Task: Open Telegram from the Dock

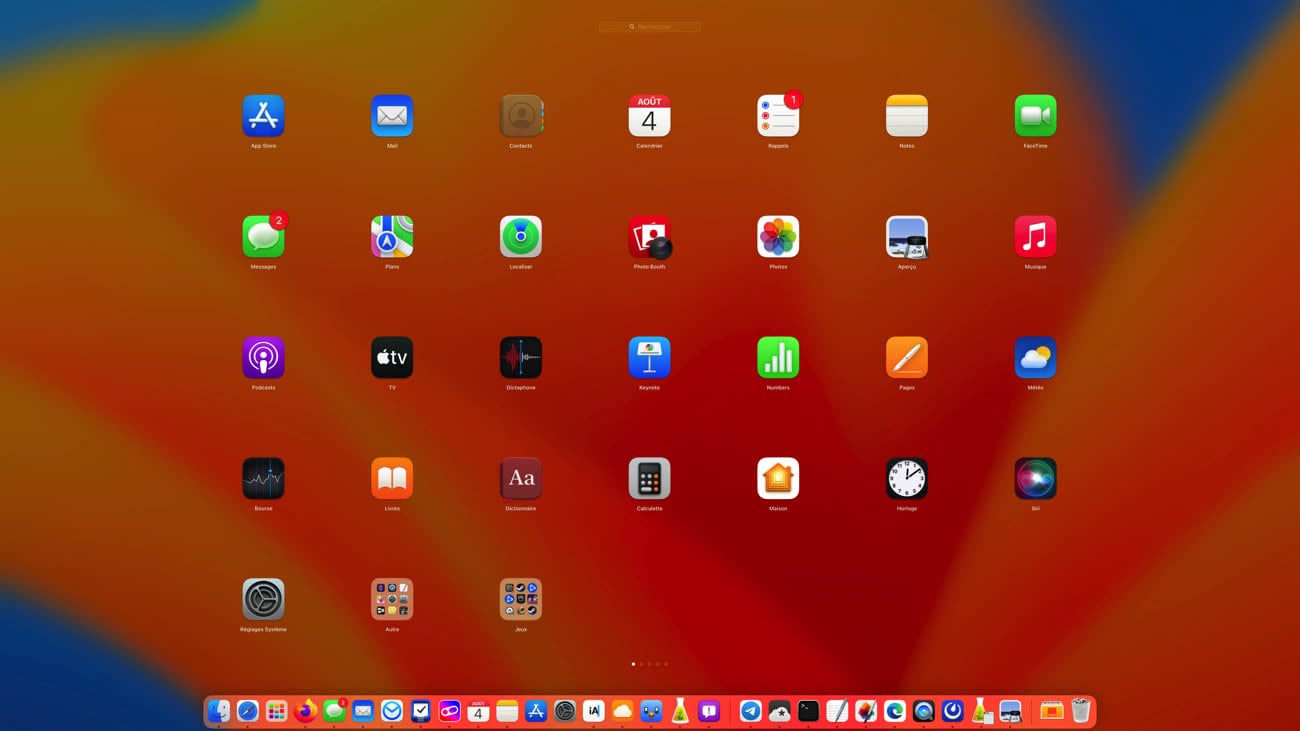Action: click(750, 711)
